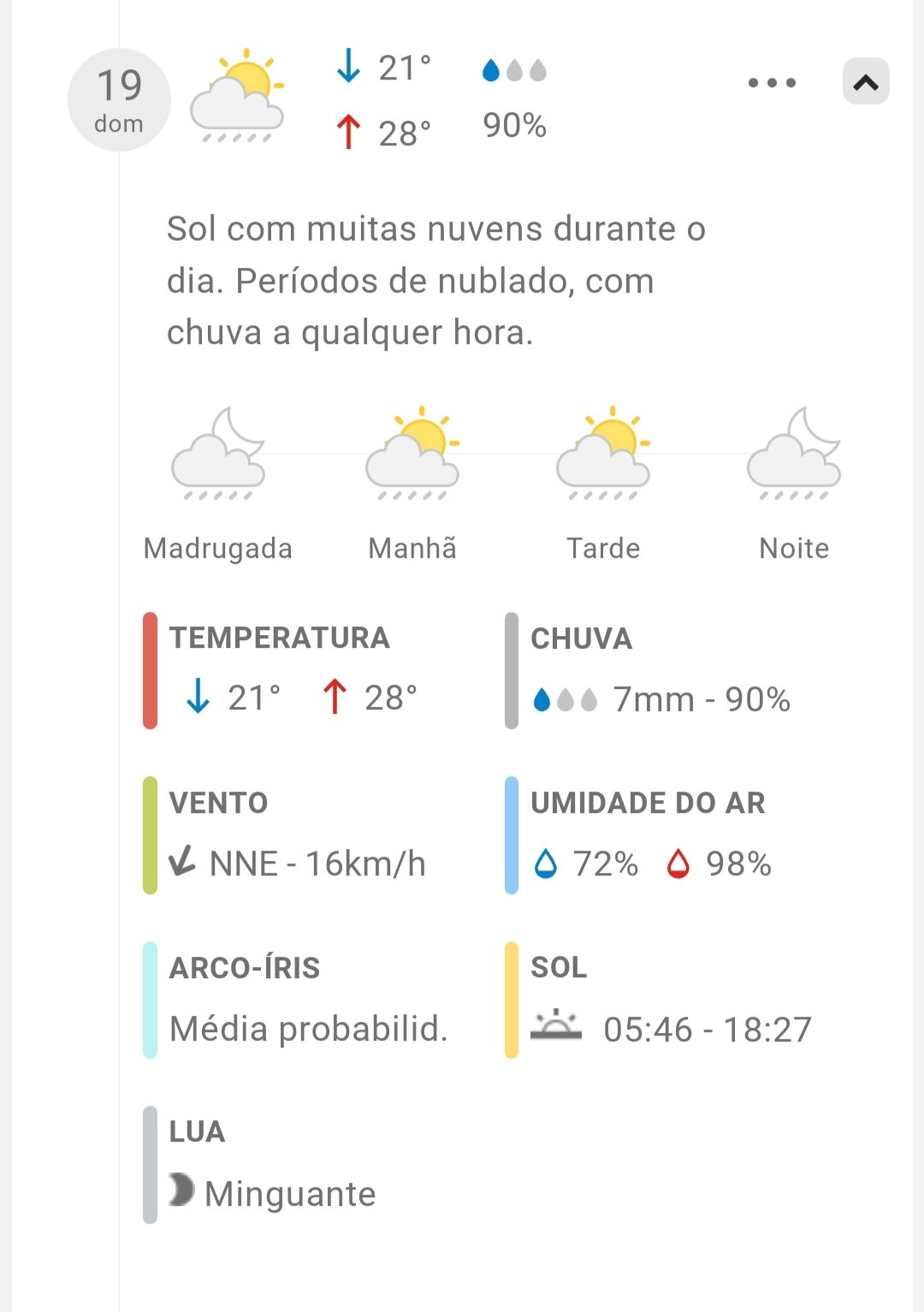This screenshot has width=924, height=1312.
Task: Tap the UMIDADE DO AR heading
Action: coord(648,803)
